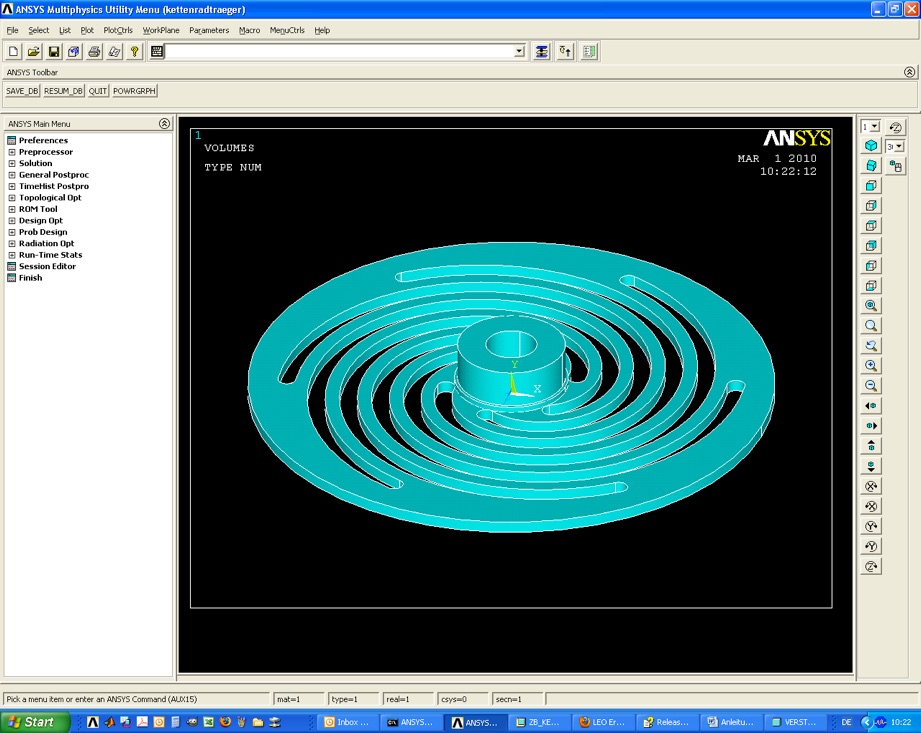
Task: Click the RESUM_DB toolbar button
Action: click(63, 91)
